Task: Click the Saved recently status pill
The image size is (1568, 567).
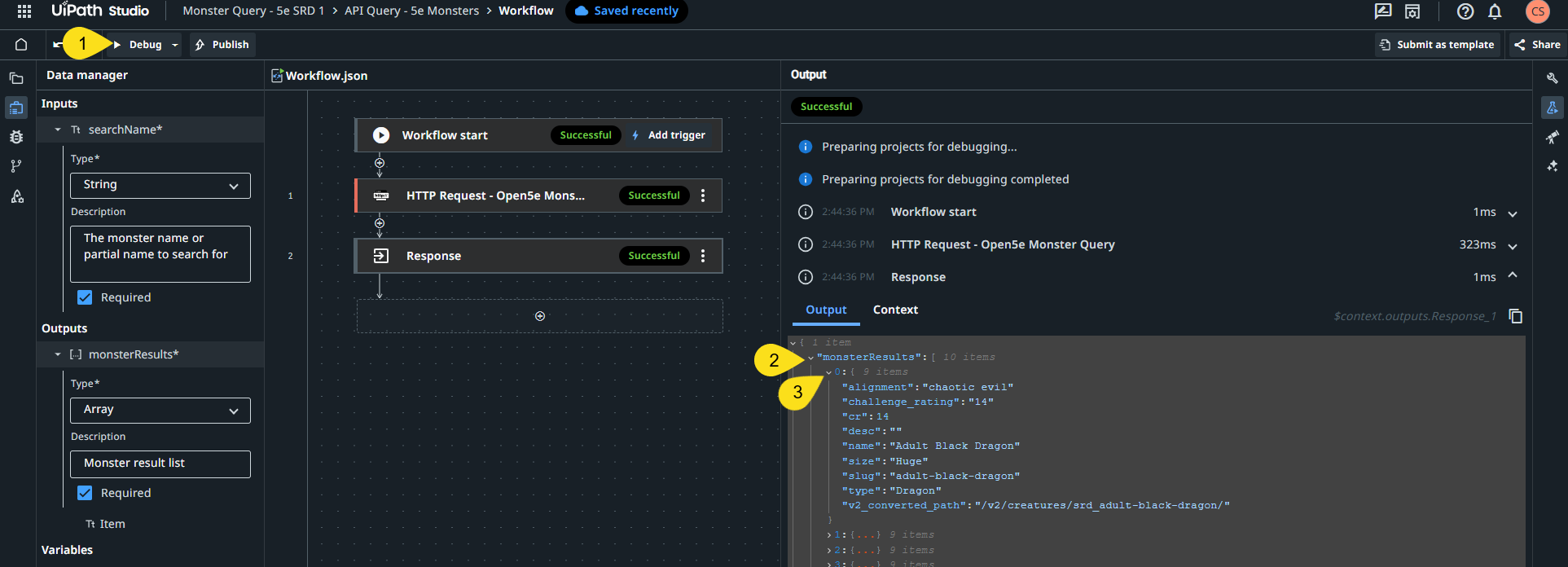Action: (x=626, y=11)
